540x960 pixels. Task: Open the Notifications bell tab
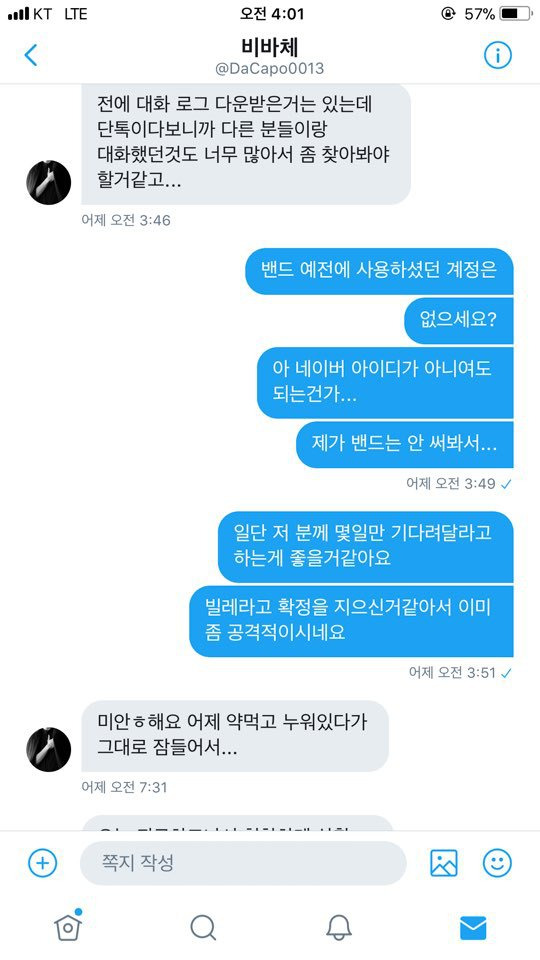point(339,928)
